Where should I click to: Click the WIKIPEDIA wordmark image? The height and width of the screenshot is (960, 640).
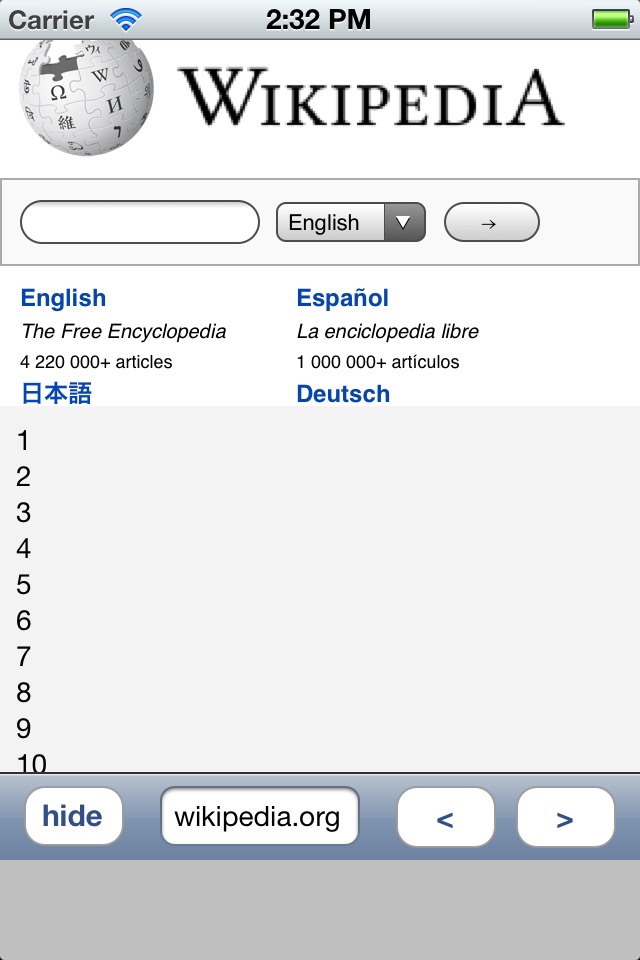(371, 97)
